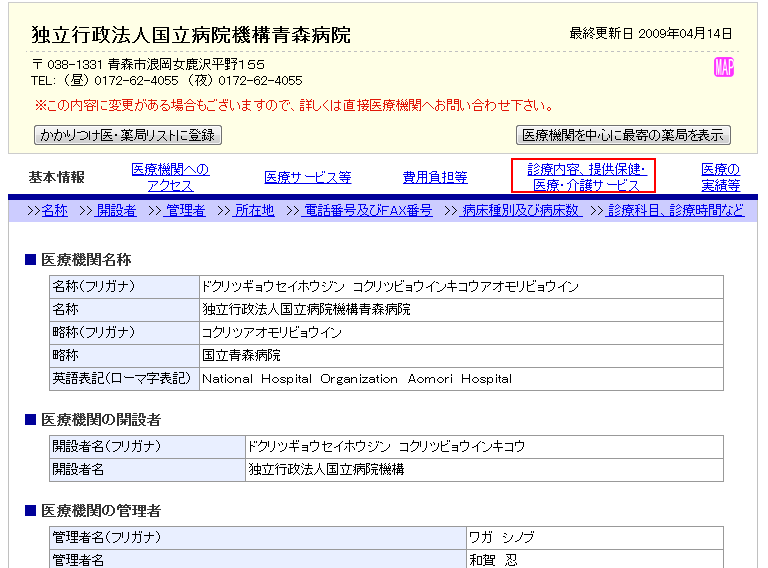Click 名称(フリガナ) label cell
The image size is (768, 568).
pyautogui.click(x=124, y=286)
